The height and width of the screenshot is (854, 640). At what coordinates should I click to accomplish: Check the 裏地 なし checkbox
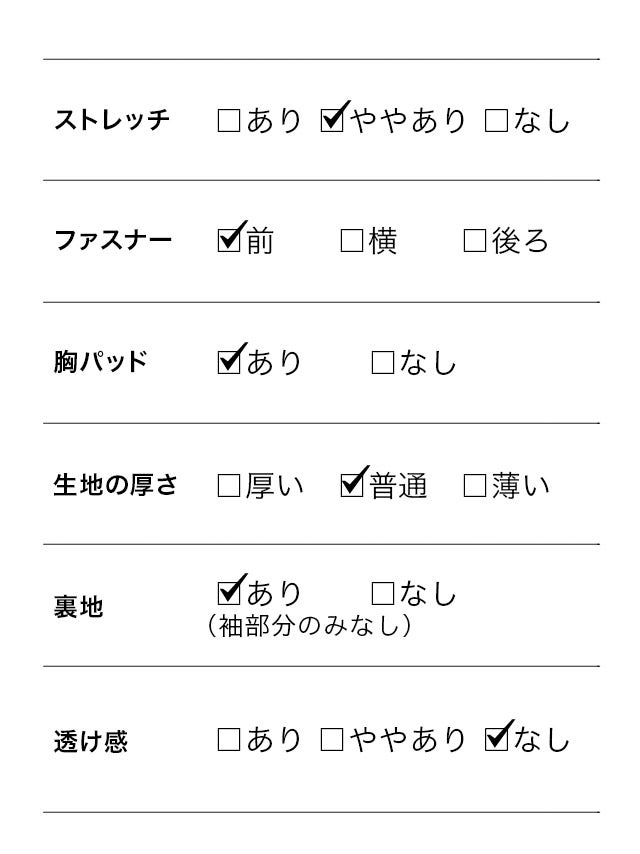coord(382,595)
